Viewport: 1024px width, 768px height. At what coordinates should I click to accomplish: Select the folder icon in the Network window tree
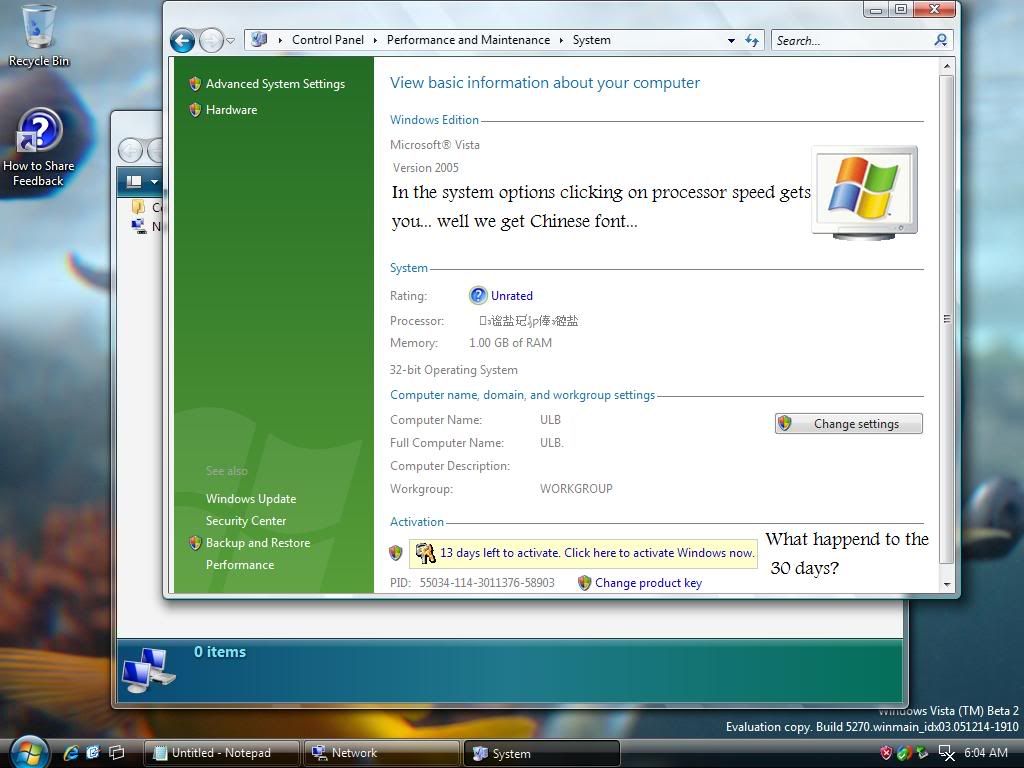pos(138,208)
